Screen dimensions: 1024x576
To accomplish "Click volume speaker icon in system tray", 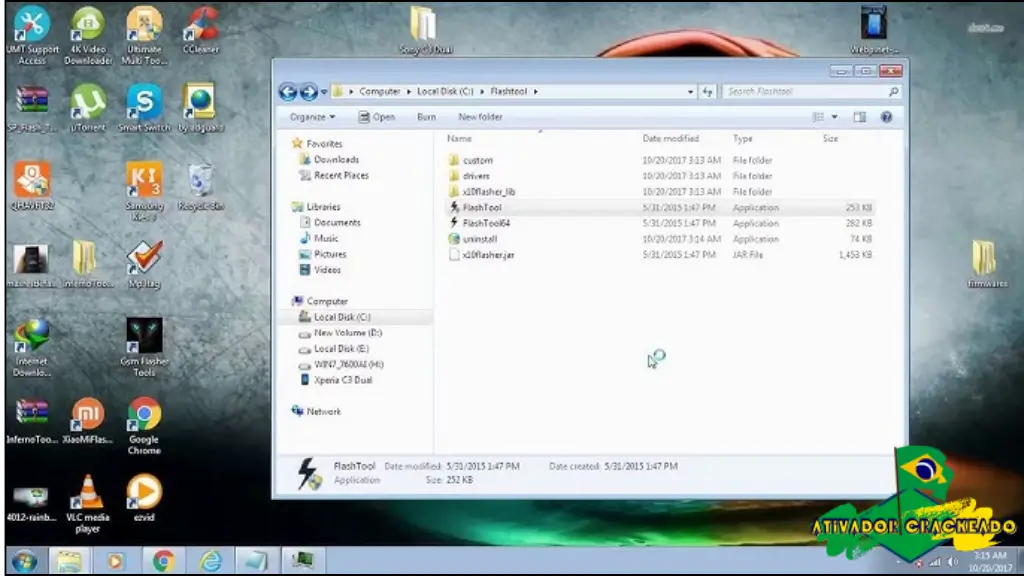I will (953, 562).
